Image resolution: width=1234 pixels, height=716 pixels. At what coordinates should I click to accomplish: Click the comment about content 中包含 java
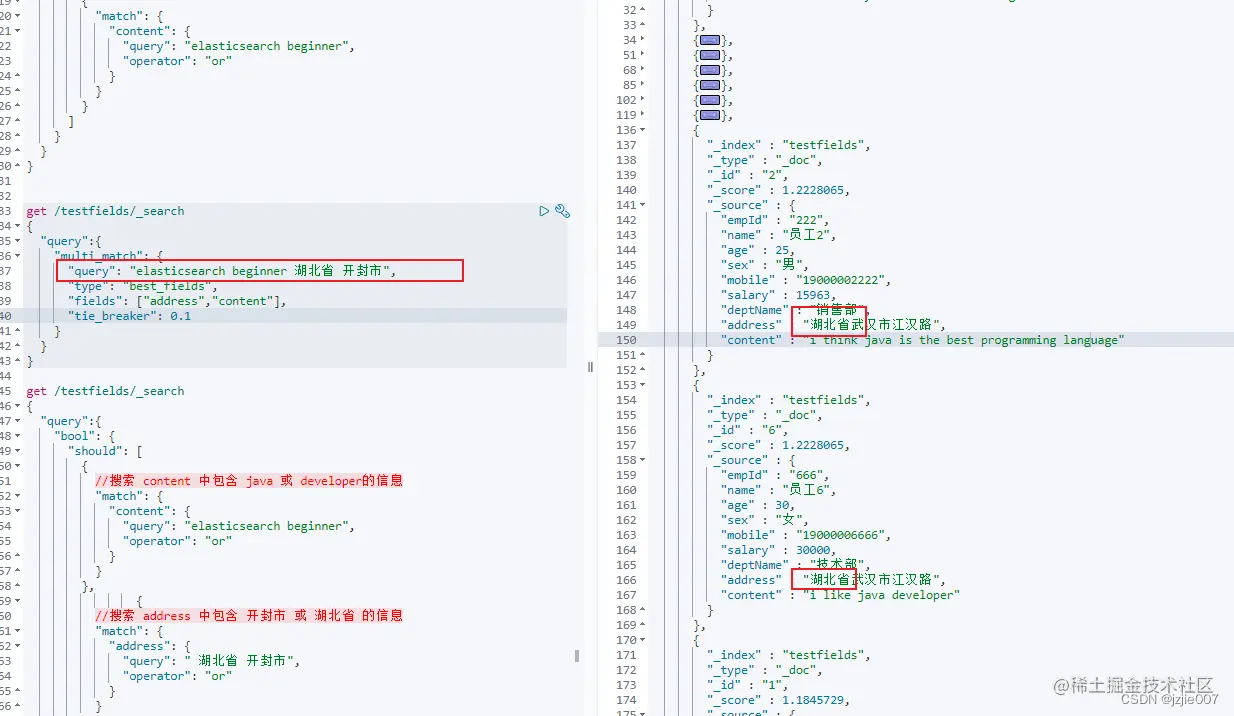[x=249, y=481]
